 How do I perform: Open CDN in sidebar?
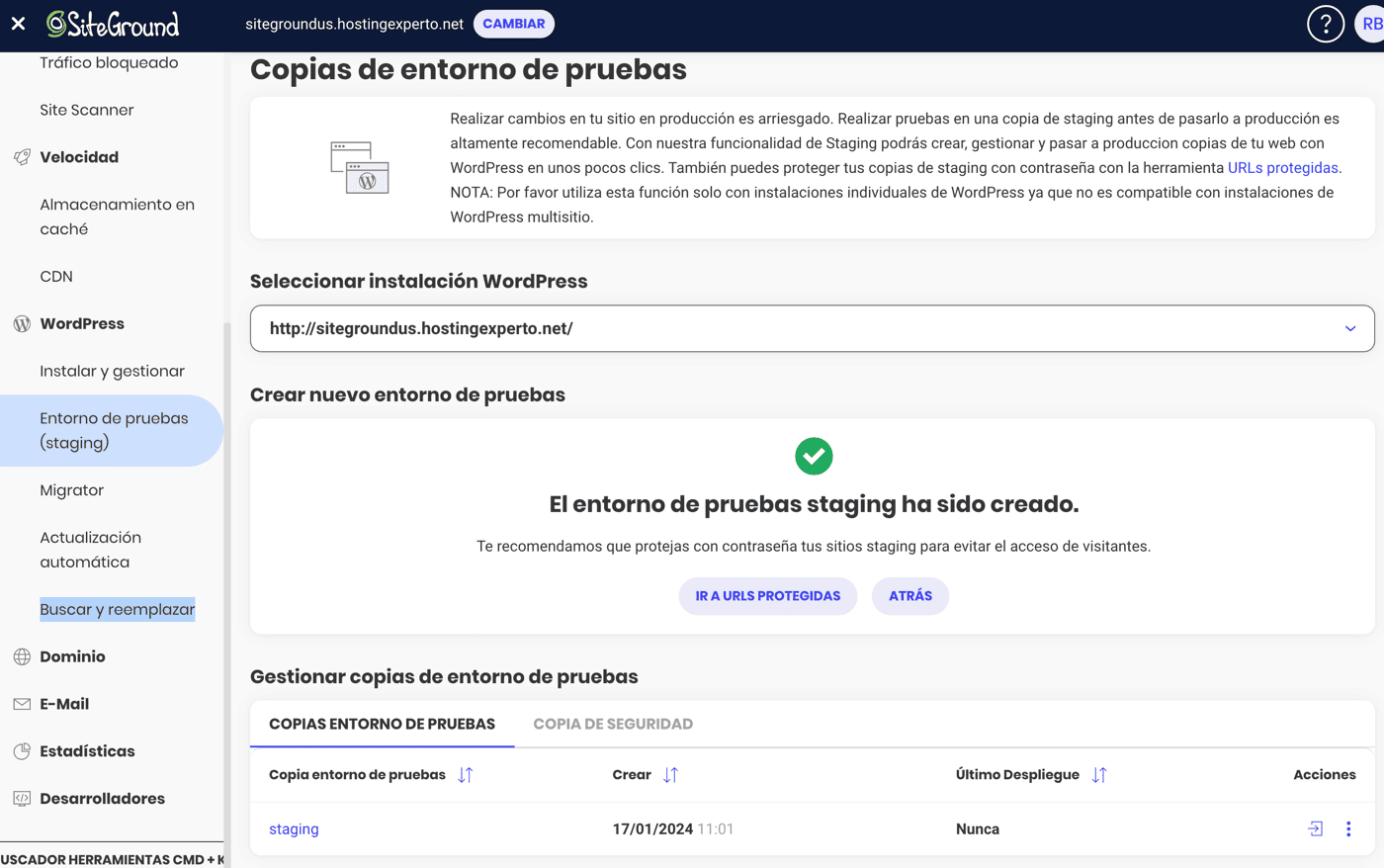pyautogui.click(x=56, y=277)
